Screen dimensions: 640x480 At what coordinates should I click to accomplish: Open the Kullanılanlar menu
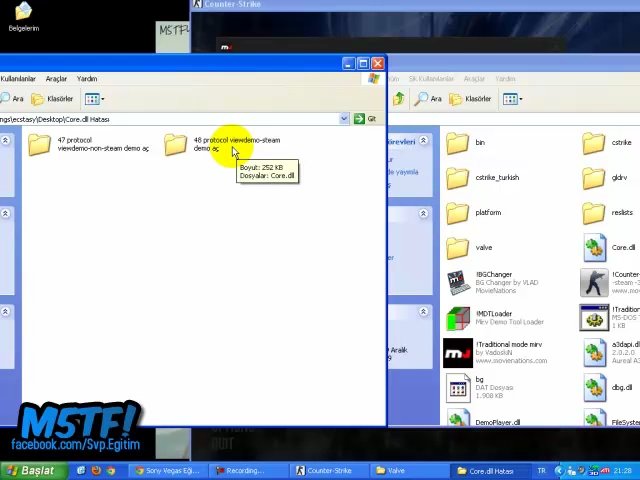tap(18, 79)
